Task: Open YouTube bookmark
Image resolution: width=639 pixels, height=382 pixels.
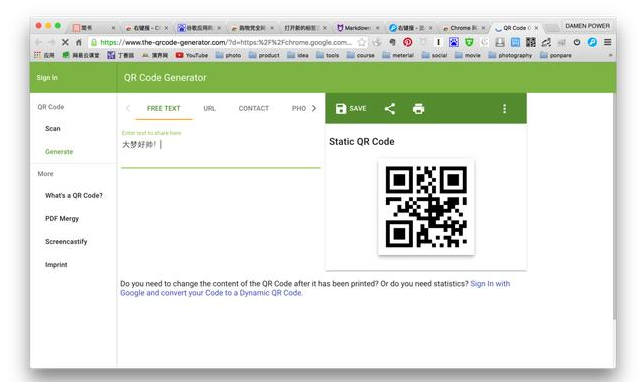Action: pos(192,55)
